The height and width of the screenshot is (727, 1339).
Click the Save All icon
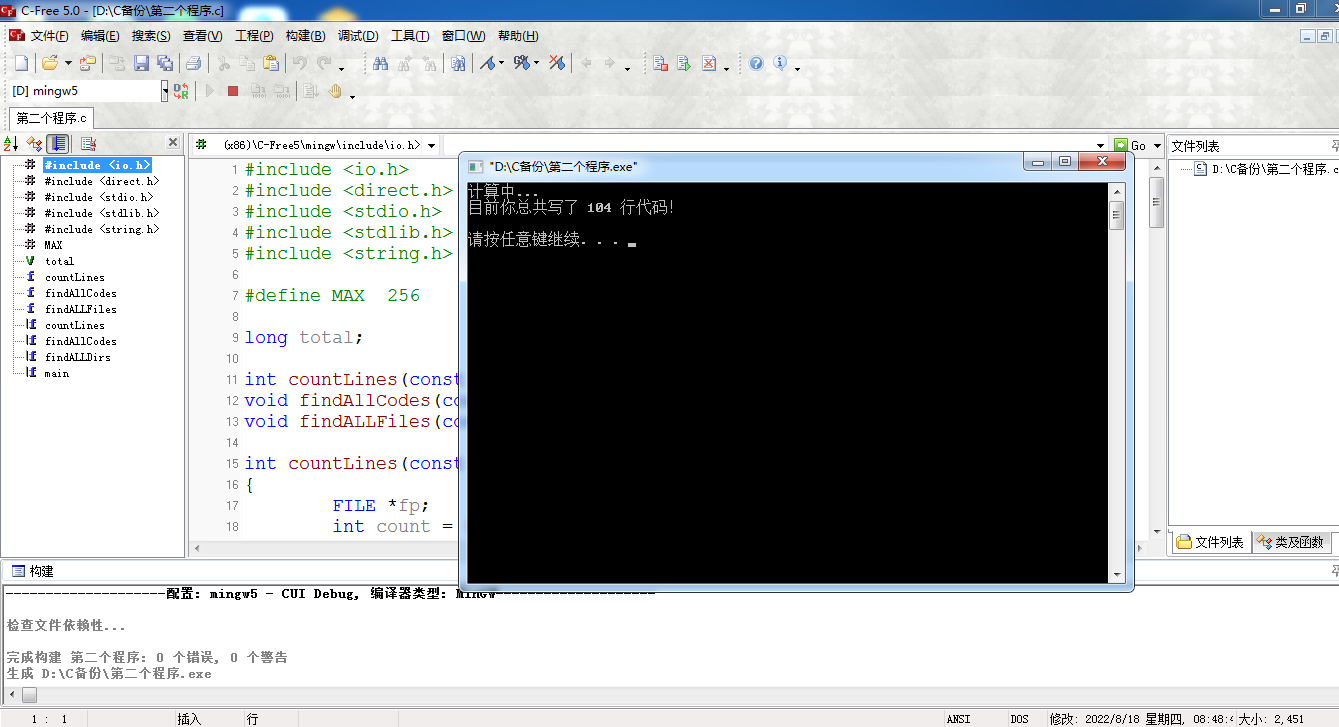(165, 63)
